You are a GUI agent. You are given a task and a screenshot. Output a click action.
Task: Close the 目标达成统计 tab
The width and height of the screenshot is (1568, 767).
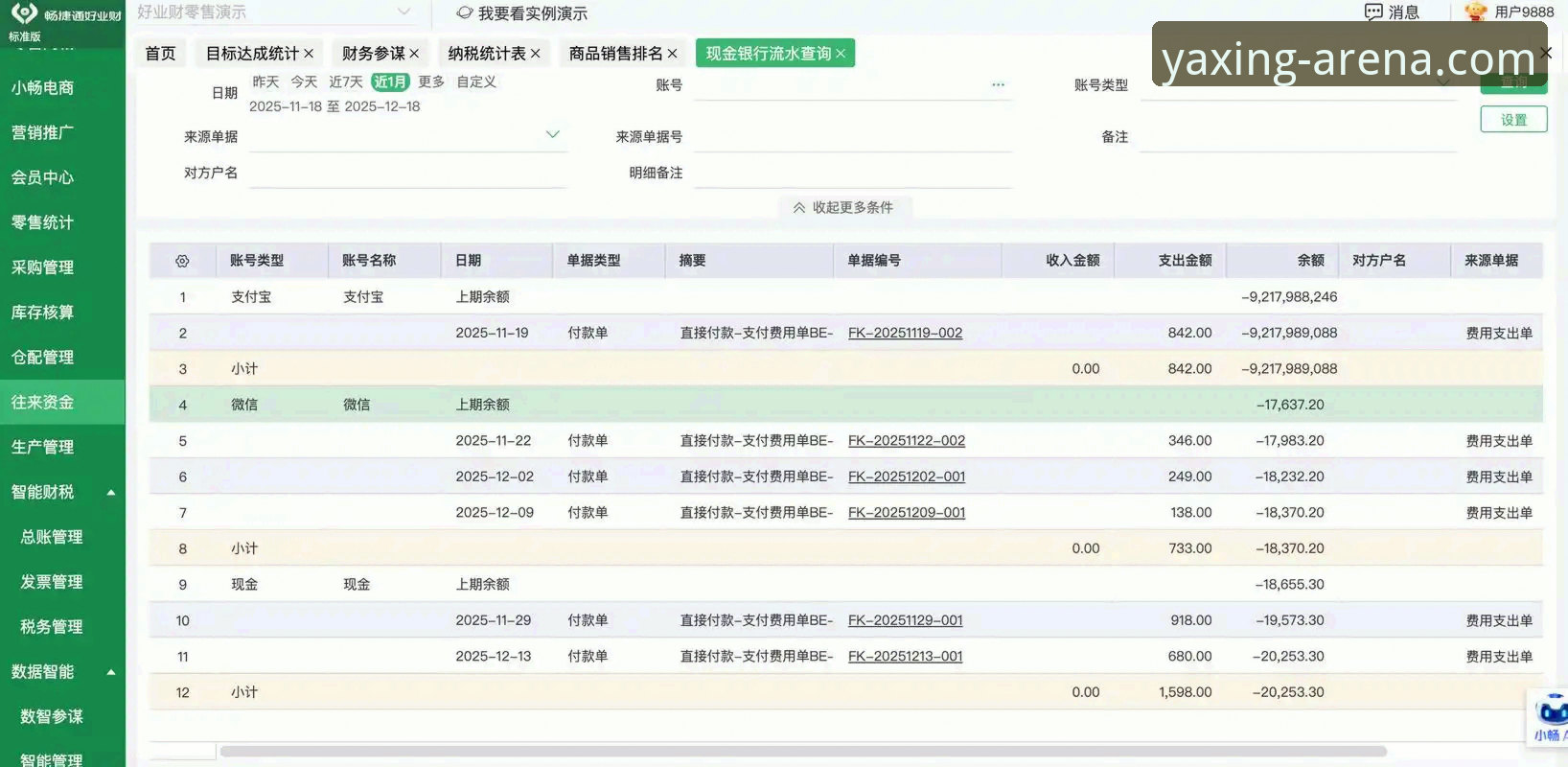point(309,54)
